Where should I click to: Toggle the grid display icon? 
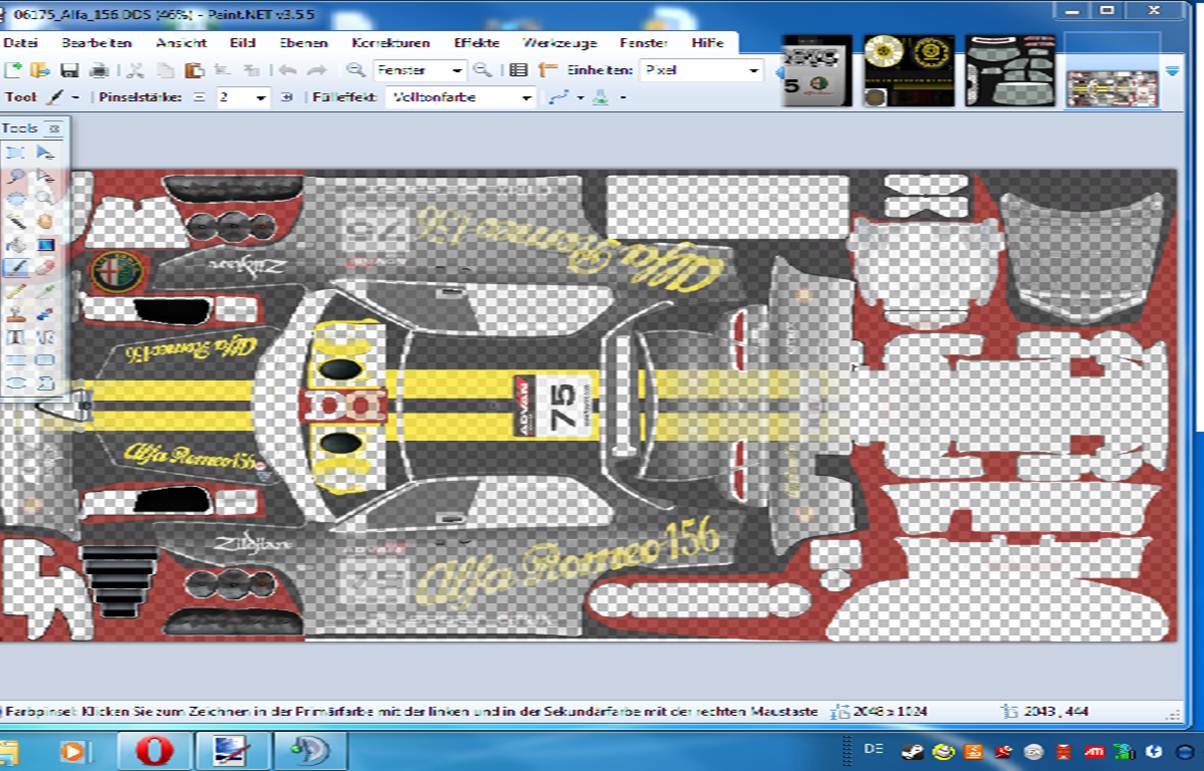click(518, 70)
